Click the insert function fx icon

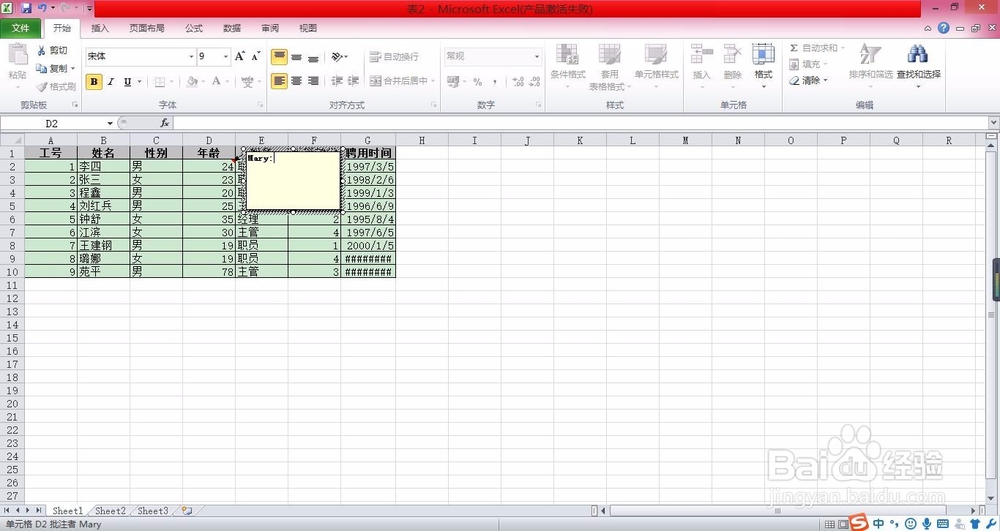coord(165,123)
